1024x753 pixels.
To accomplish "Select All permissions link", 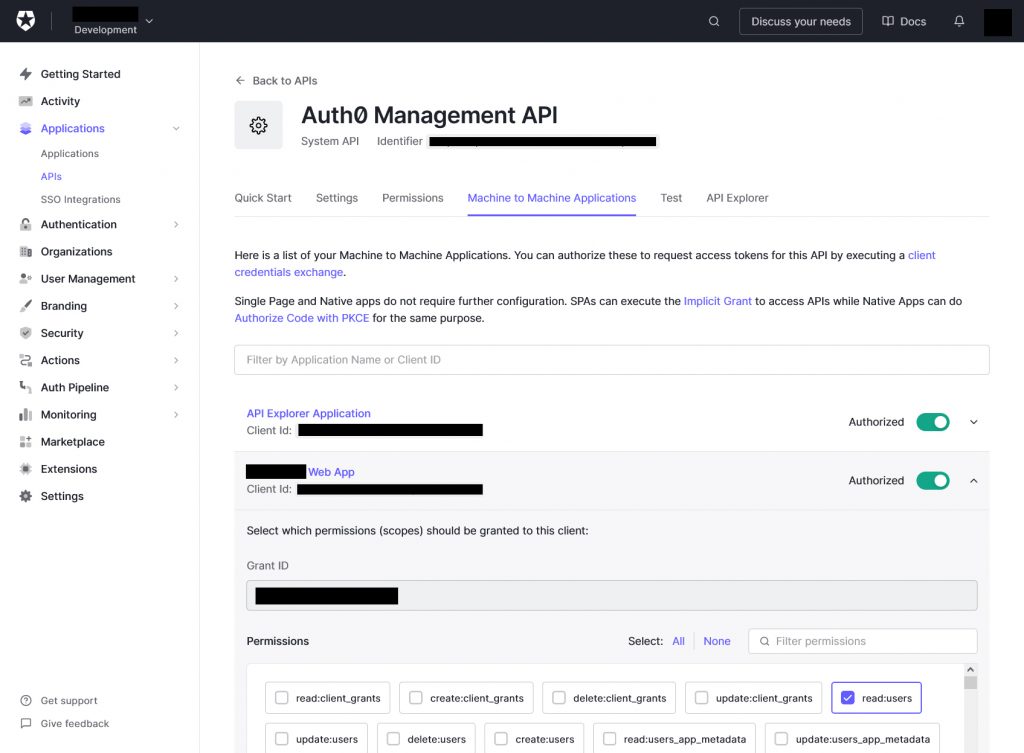I will click(679, 641).
